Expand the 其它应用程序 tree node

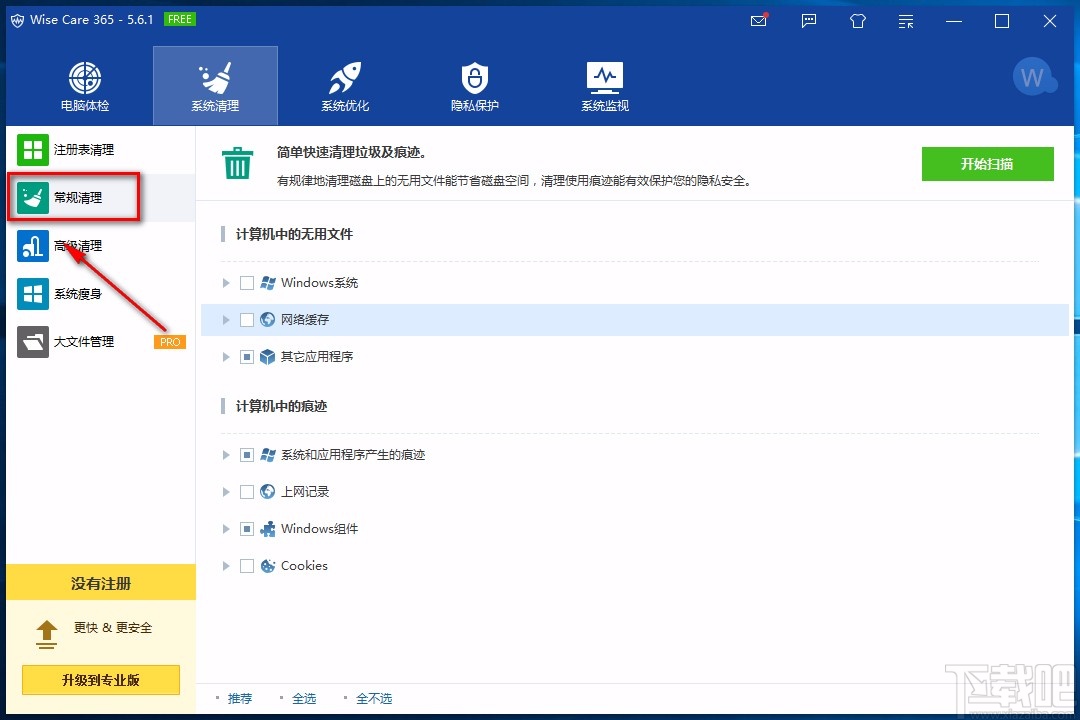click(226, 357)
